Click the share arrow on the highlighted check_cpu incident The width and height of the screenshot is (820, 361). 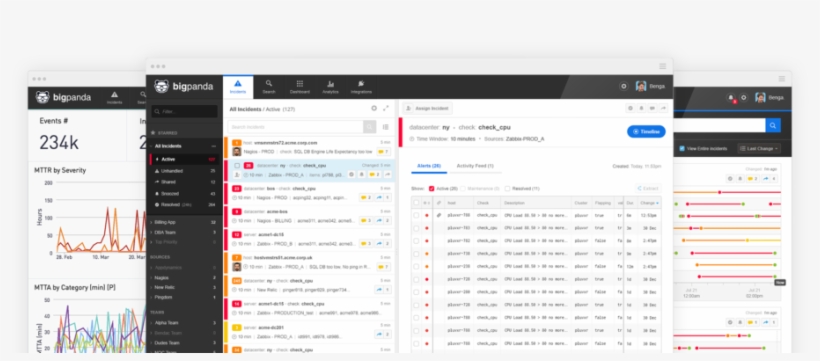(388, 174)
